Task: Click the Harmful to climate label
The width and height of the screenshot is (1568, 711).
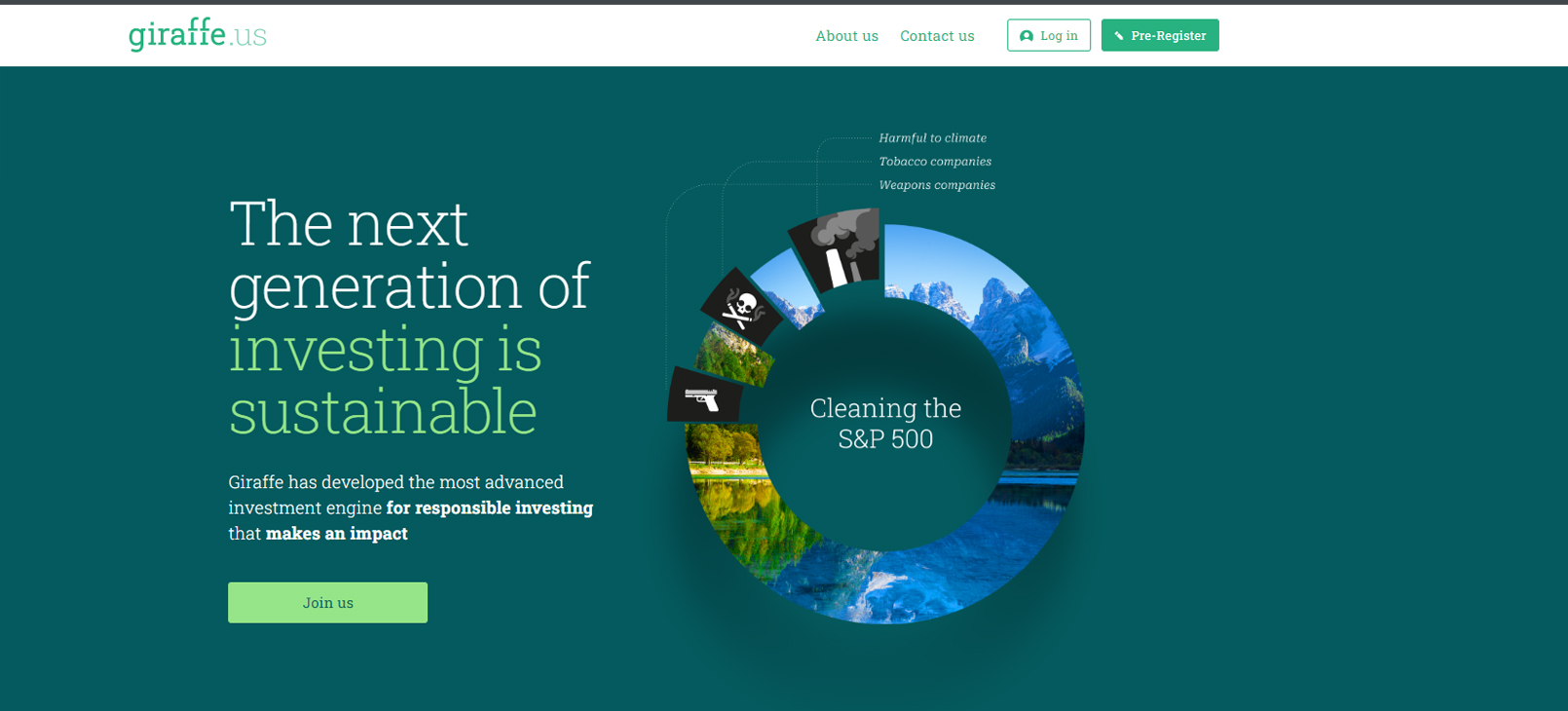Action: point(932,138)
